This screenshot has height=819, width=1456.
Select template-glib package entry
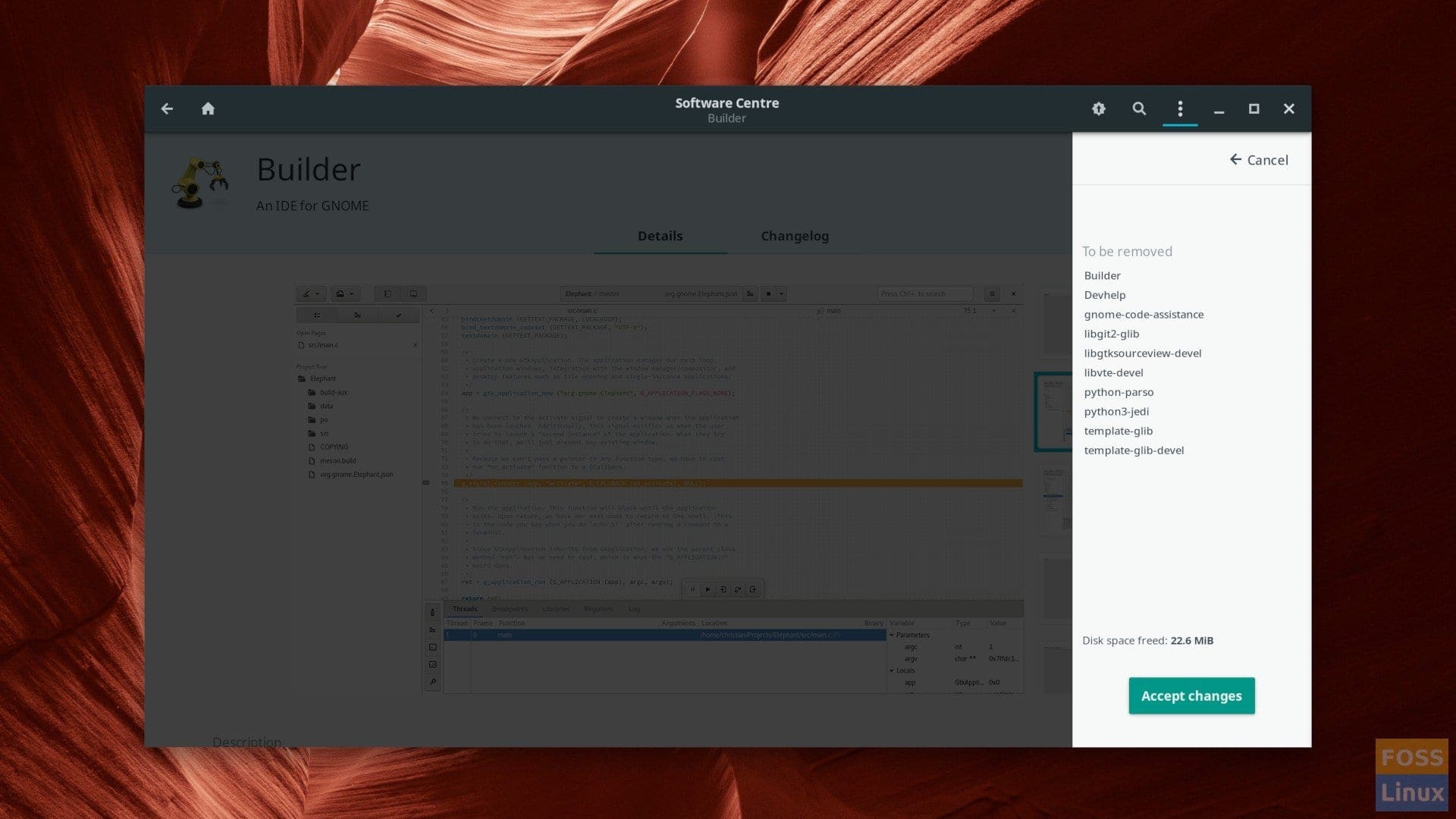(1118, 431)
